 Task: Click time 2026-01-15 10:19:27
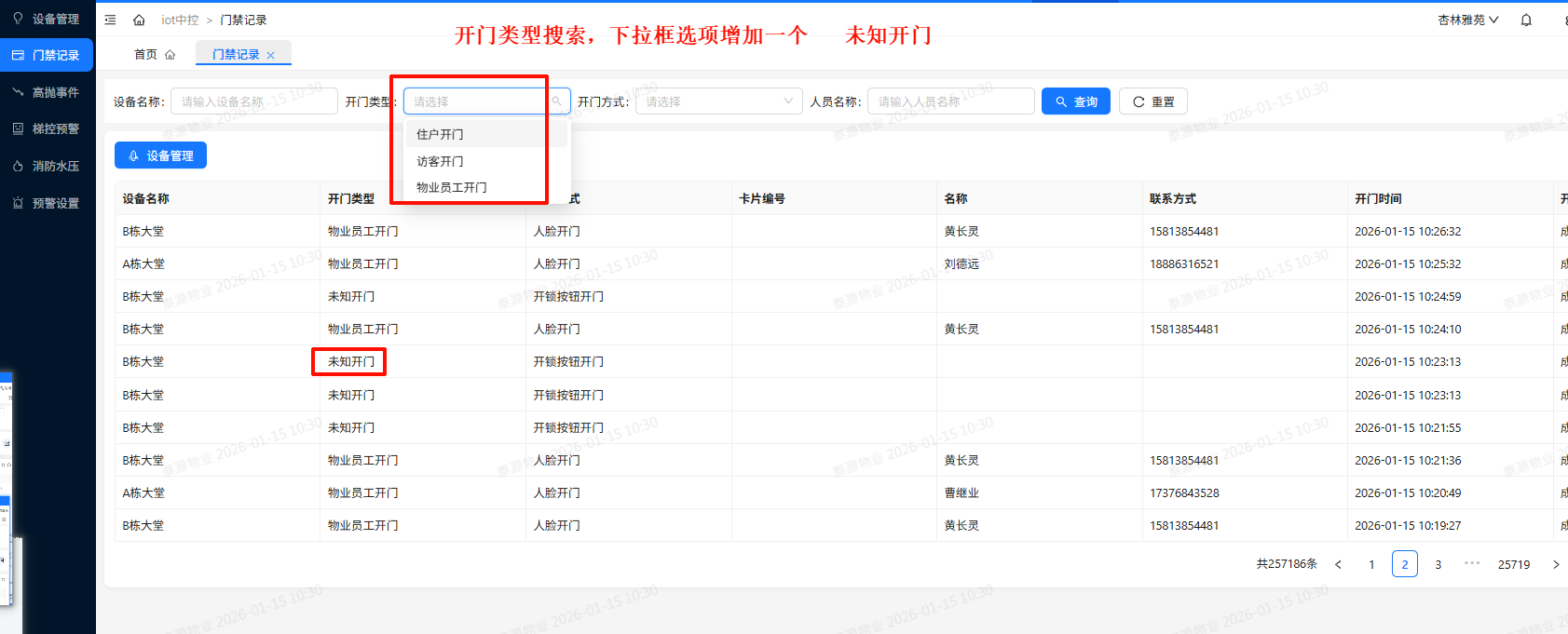pyautogui.click(x=1408, y=525)
